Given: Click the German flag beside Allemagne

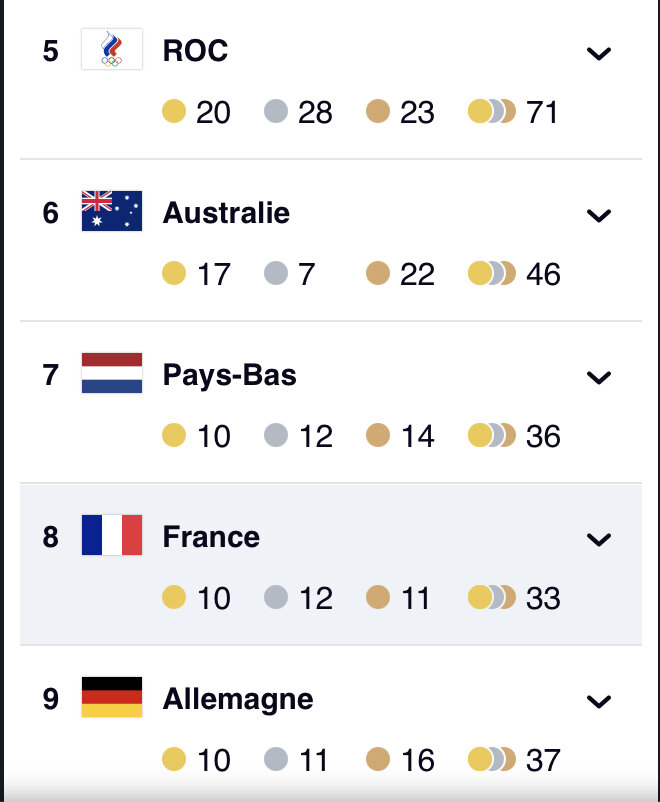Looking at the screenshot, I should point(112,697).
